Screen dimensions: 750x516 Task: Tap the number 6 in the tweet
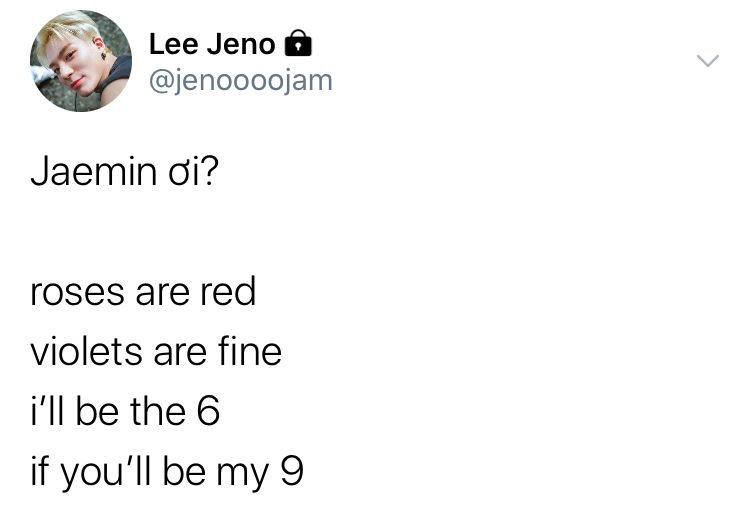click(x=207, y=411)
